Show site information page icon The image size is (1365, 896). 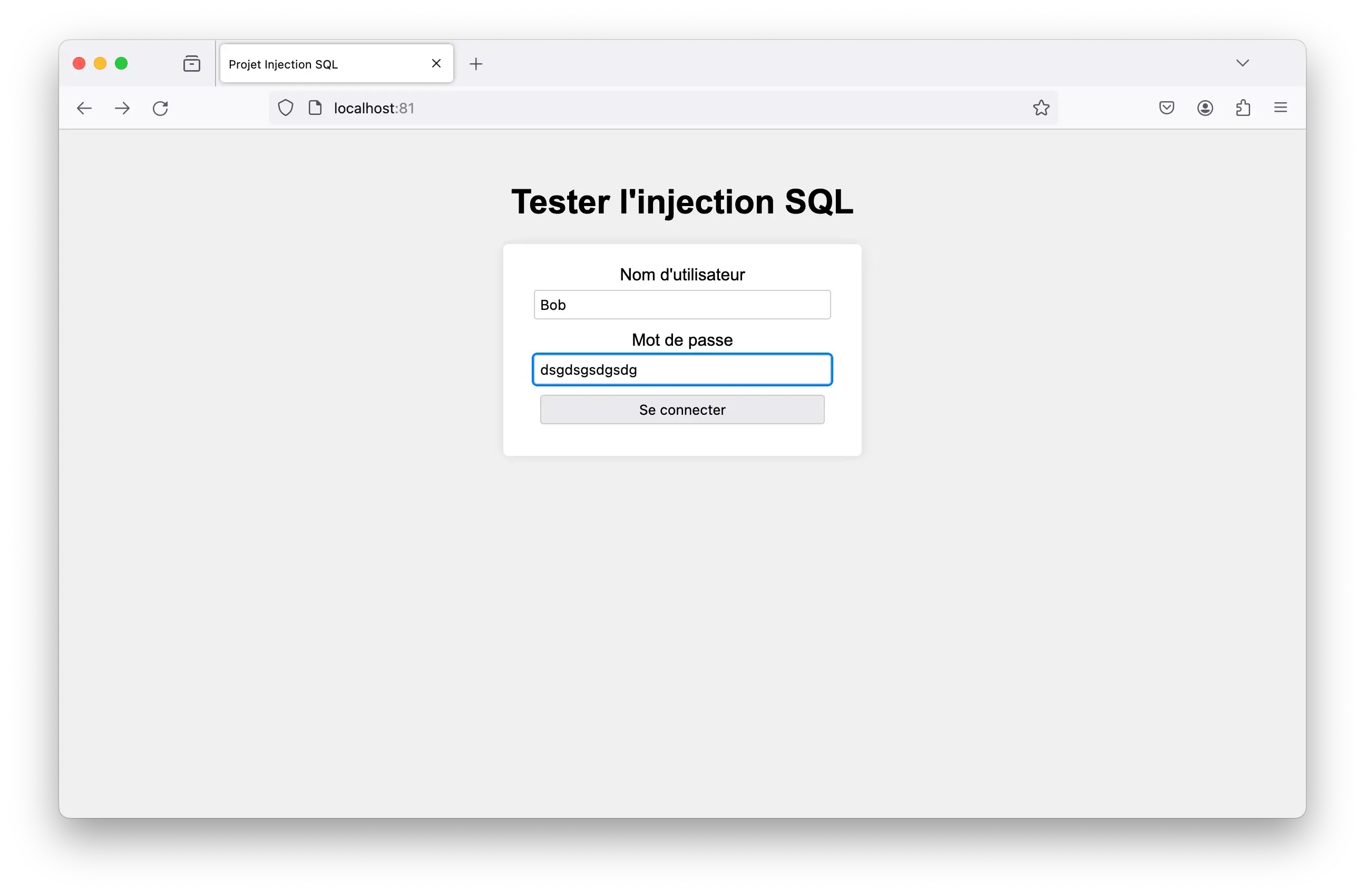point(316,108)
